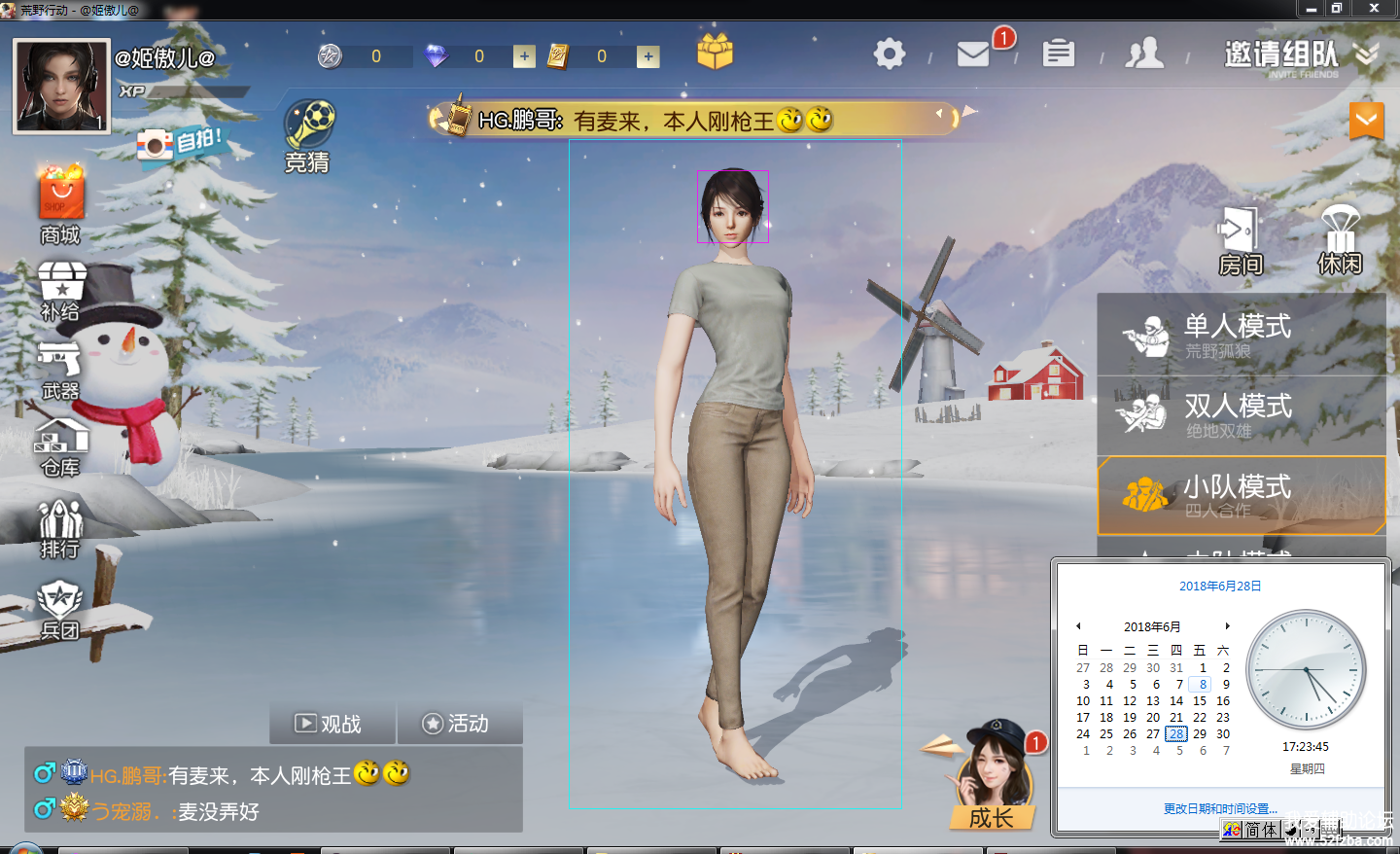Click the 邀请组队 invite friends button

tap(1281, 56)
